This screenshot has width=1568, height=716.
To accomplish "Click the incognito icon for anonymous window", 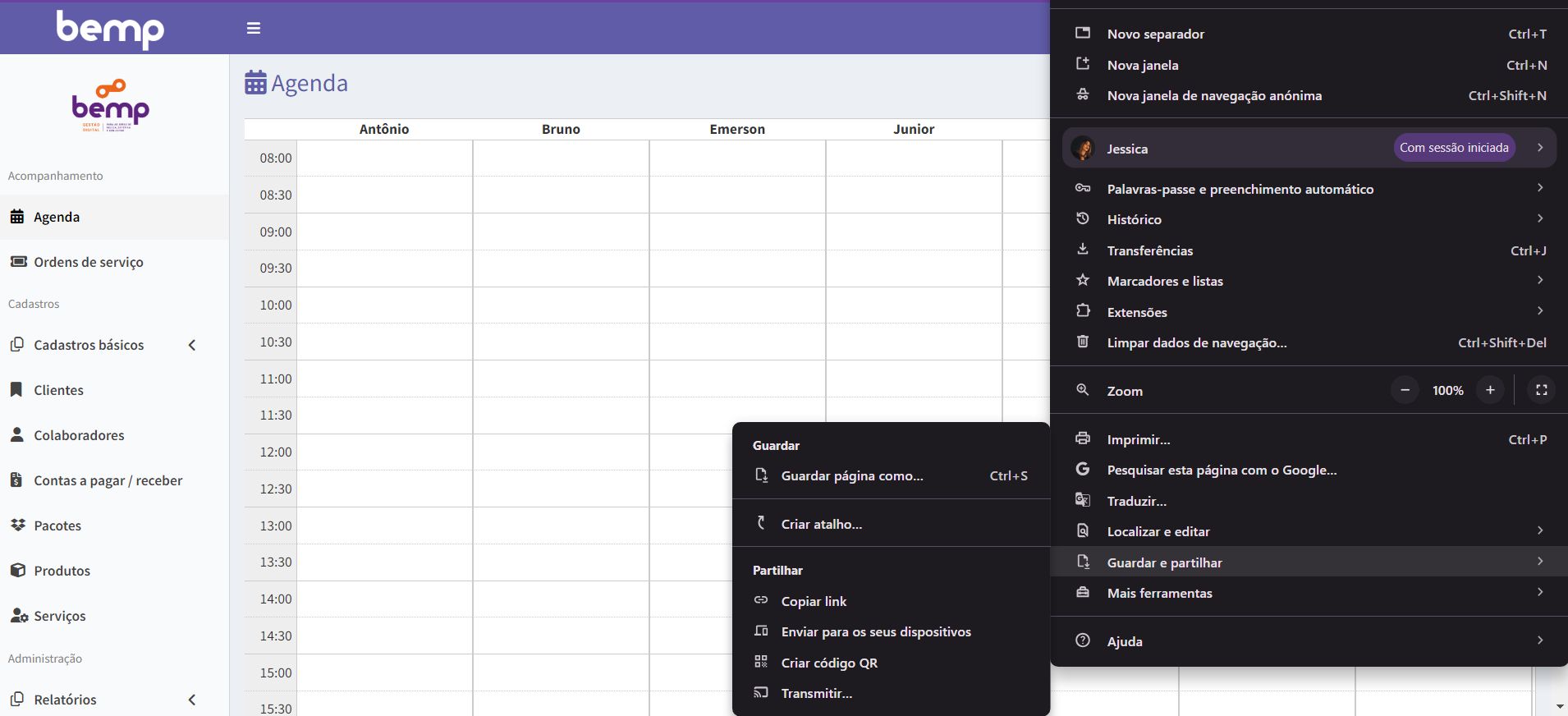I will [1083, 94].
